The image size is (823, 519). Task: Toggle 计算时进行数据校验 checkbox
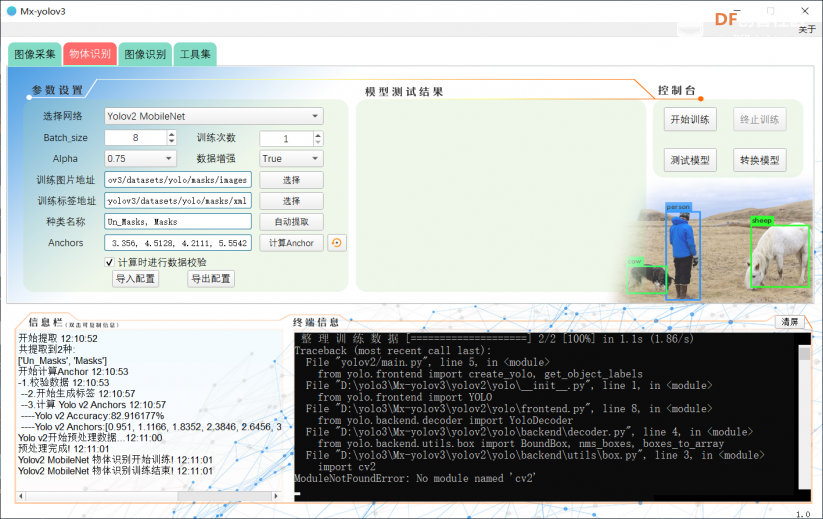109,262
